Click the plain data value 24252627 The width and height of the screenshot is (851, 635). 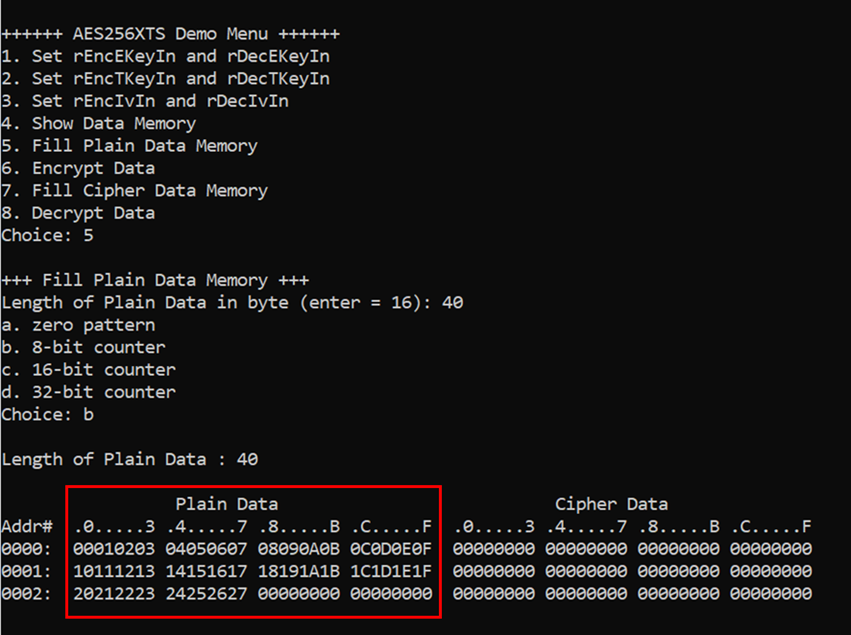[x=206, y=594]
